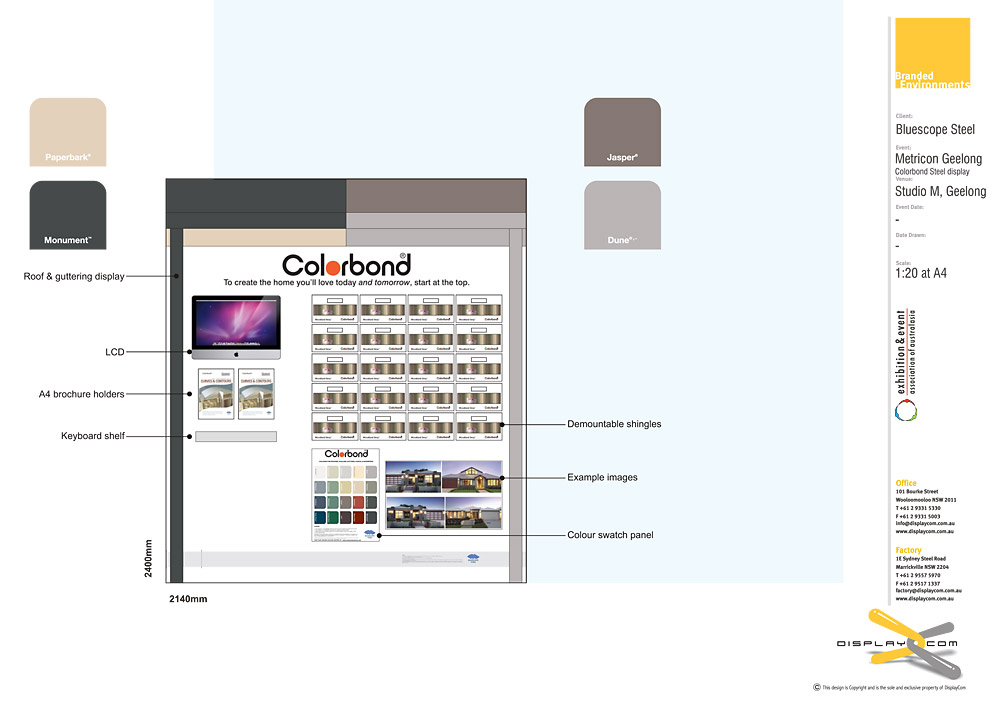Viewport: 1000px width, 707px height.
Task: Click the info@displaycom.com.au email
Action: tap(925, 523)
